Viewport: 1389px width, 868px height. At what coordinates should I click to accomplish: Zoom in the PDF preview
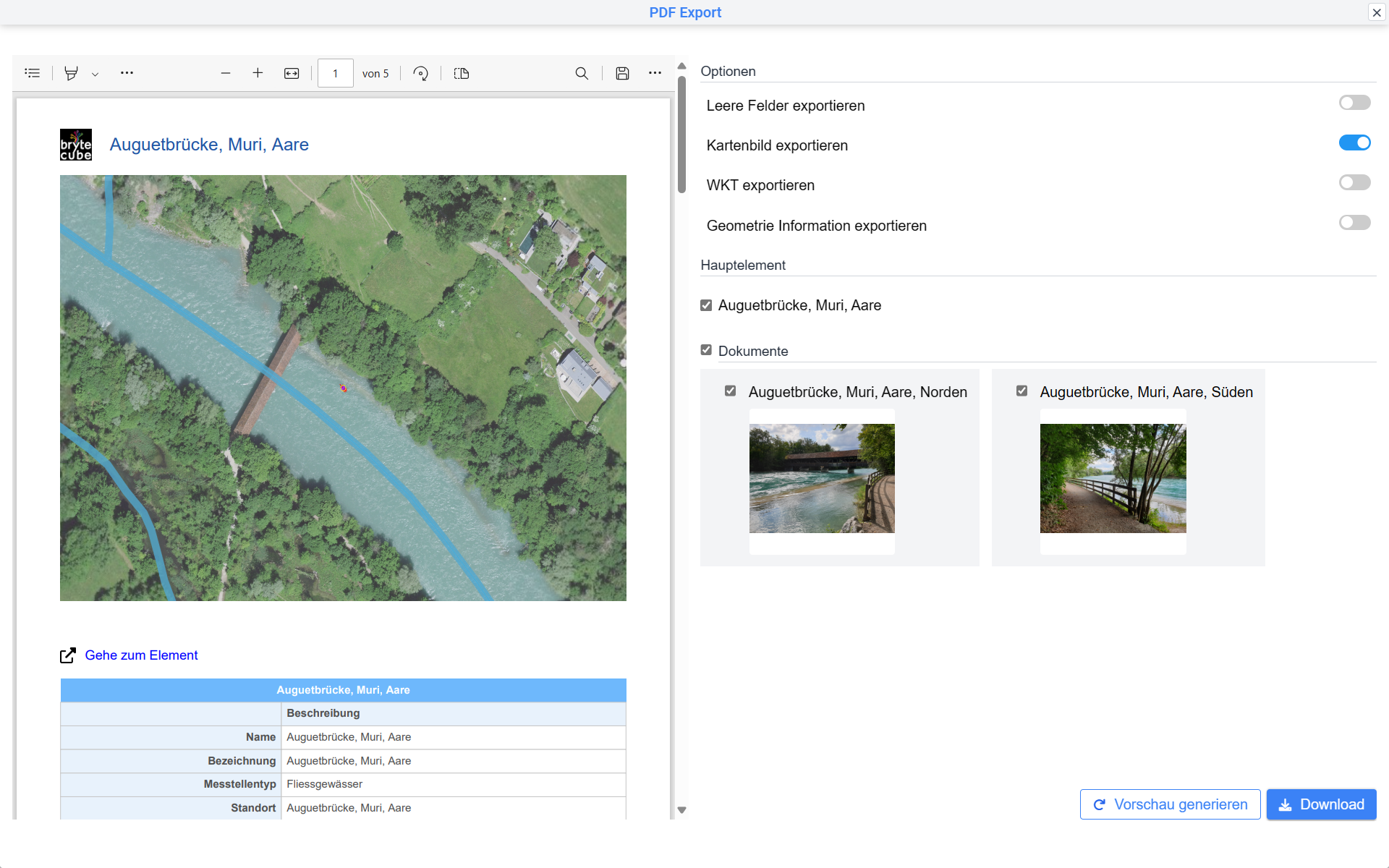[x=258, y=73]
